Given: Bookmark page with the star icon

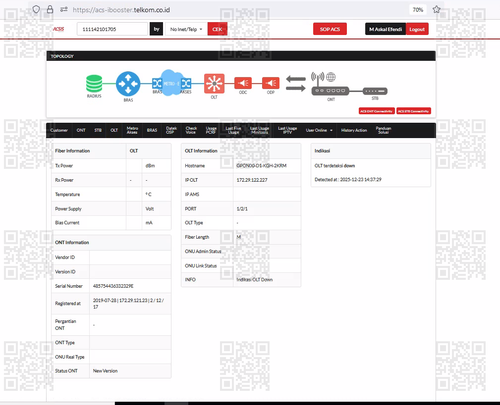Looking at the screenshot, I should point(436,9).
